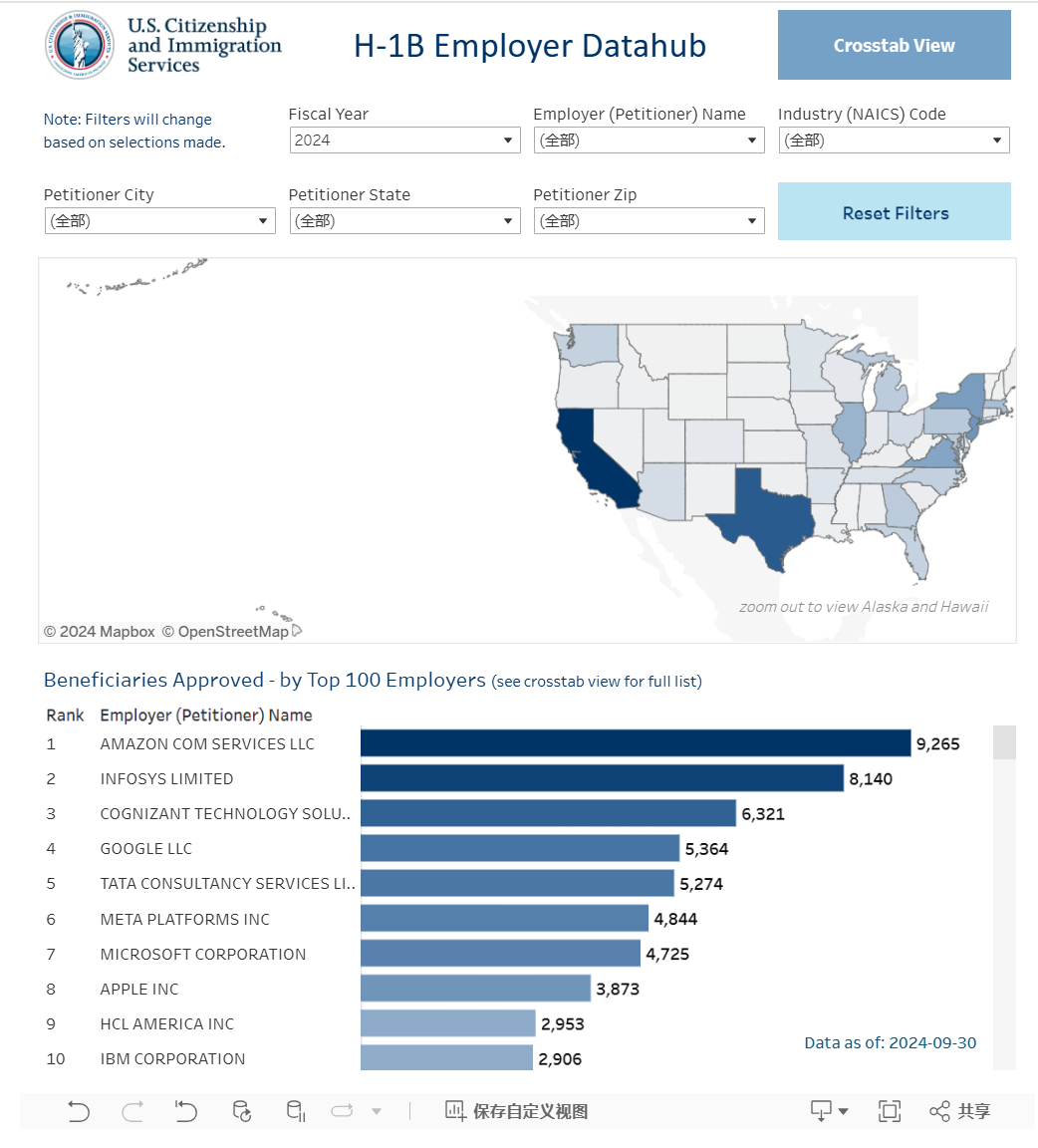The image size is (1038, 1148).
Task: Click the 3,873 value label
Action: 618,990
